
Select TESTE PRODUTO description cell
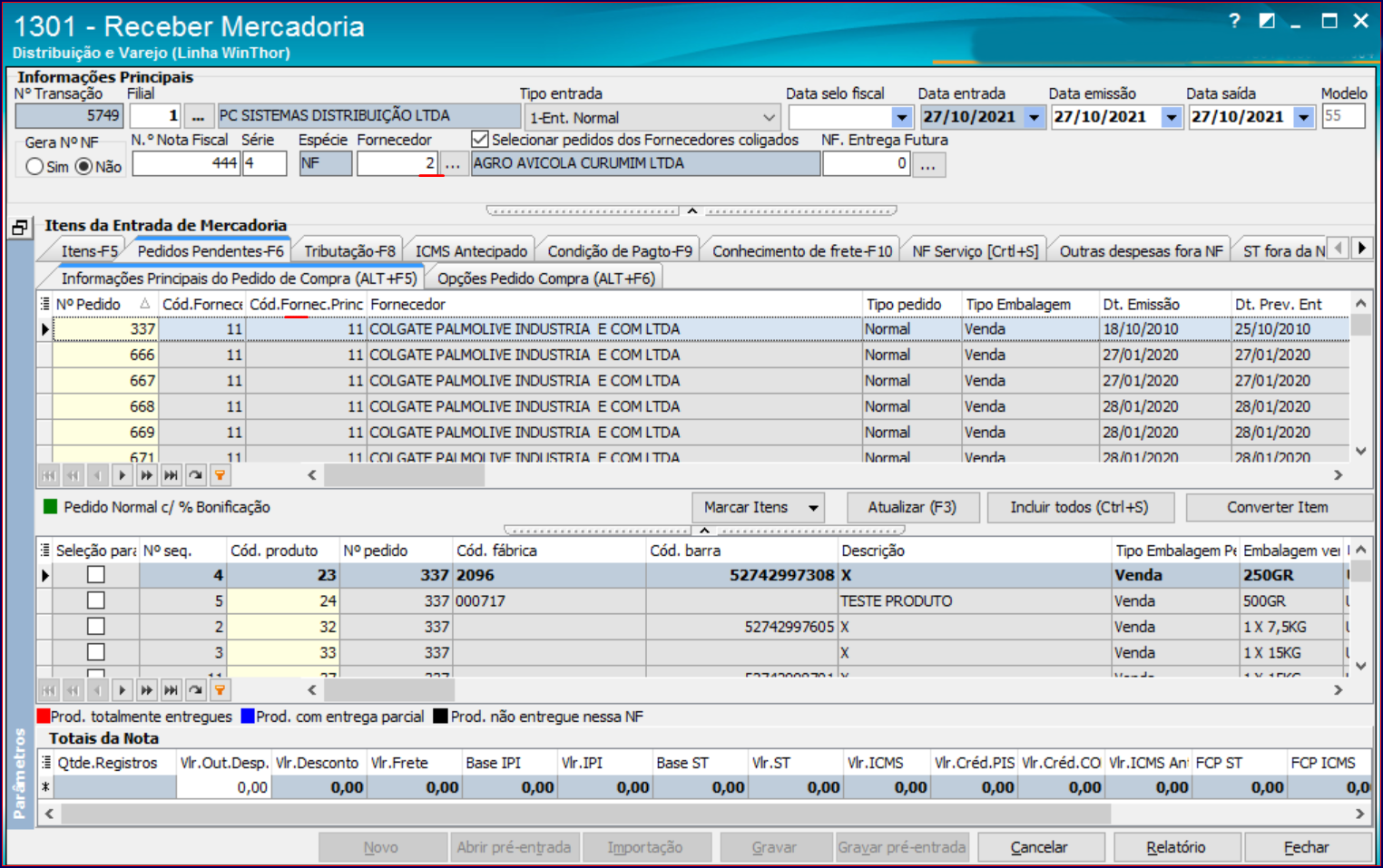(975, 601)
